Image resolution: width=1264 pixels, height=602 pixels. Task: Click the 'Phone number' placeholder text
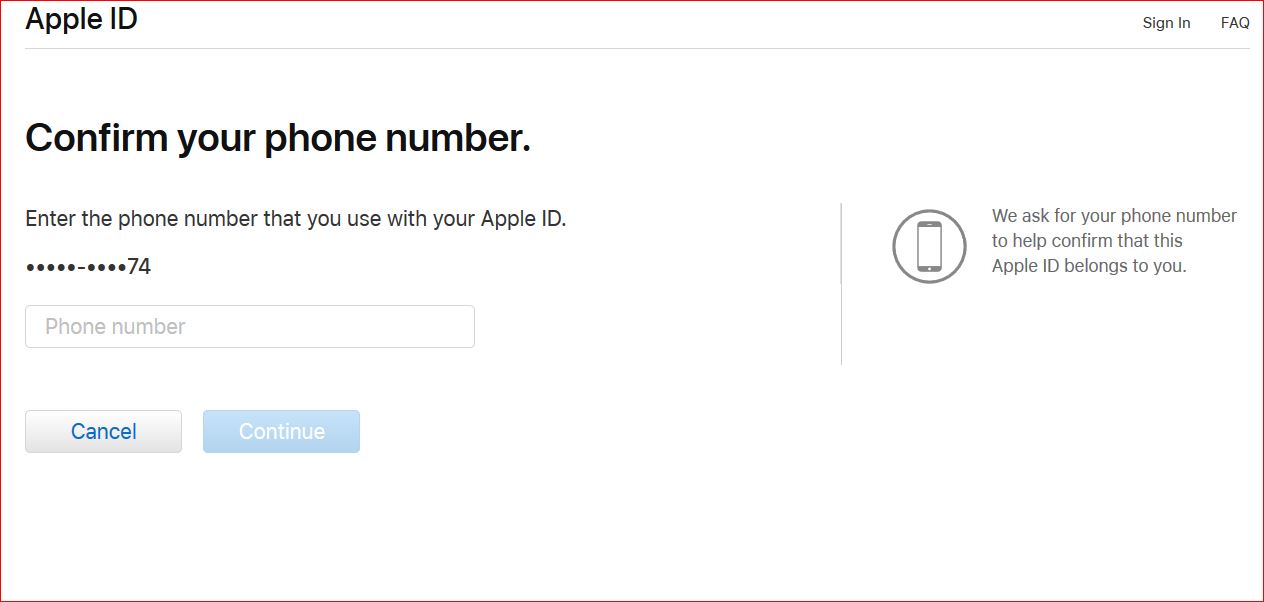(x=115, y=327)
